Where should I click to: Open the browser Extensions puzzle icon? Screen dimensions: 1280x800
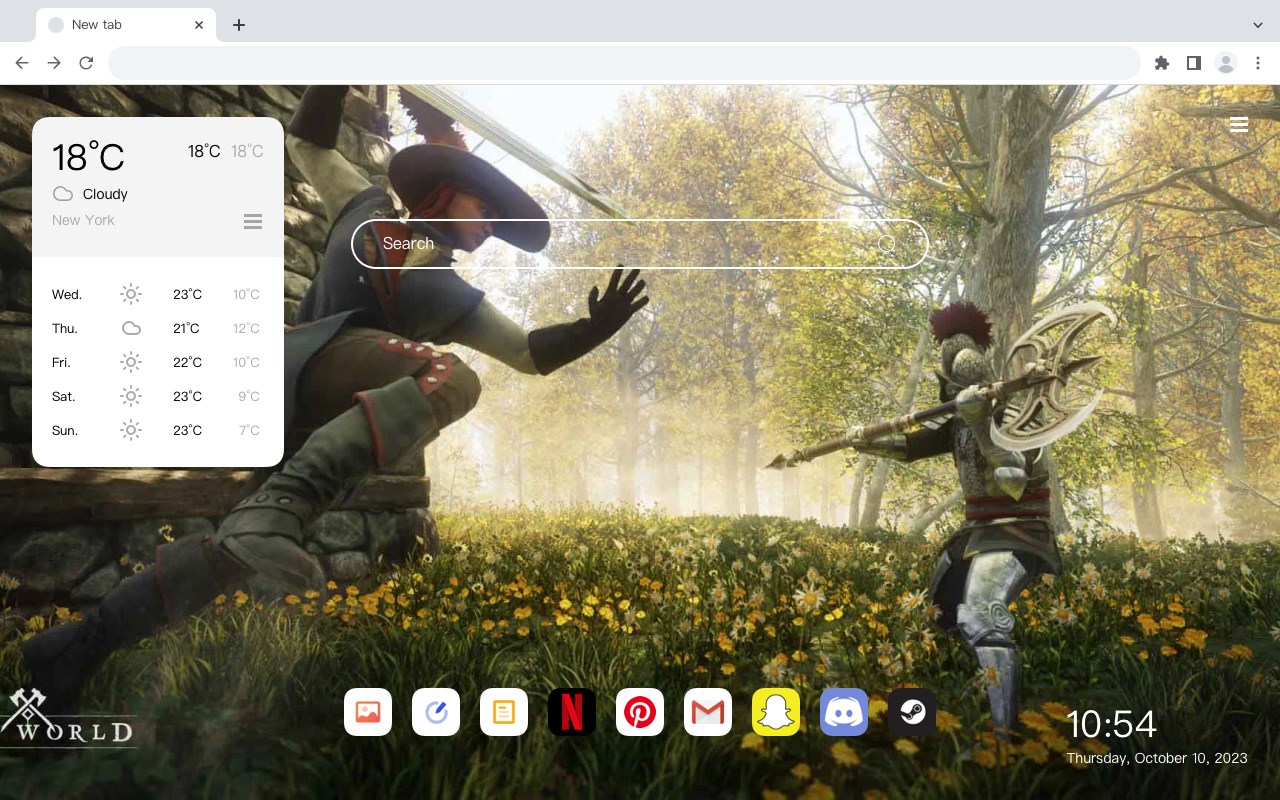1161,63
